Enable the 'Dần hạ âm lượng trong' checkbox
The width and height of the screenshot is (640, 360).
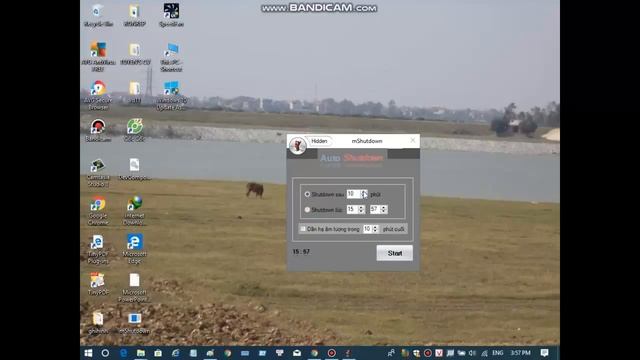point(302,229)
